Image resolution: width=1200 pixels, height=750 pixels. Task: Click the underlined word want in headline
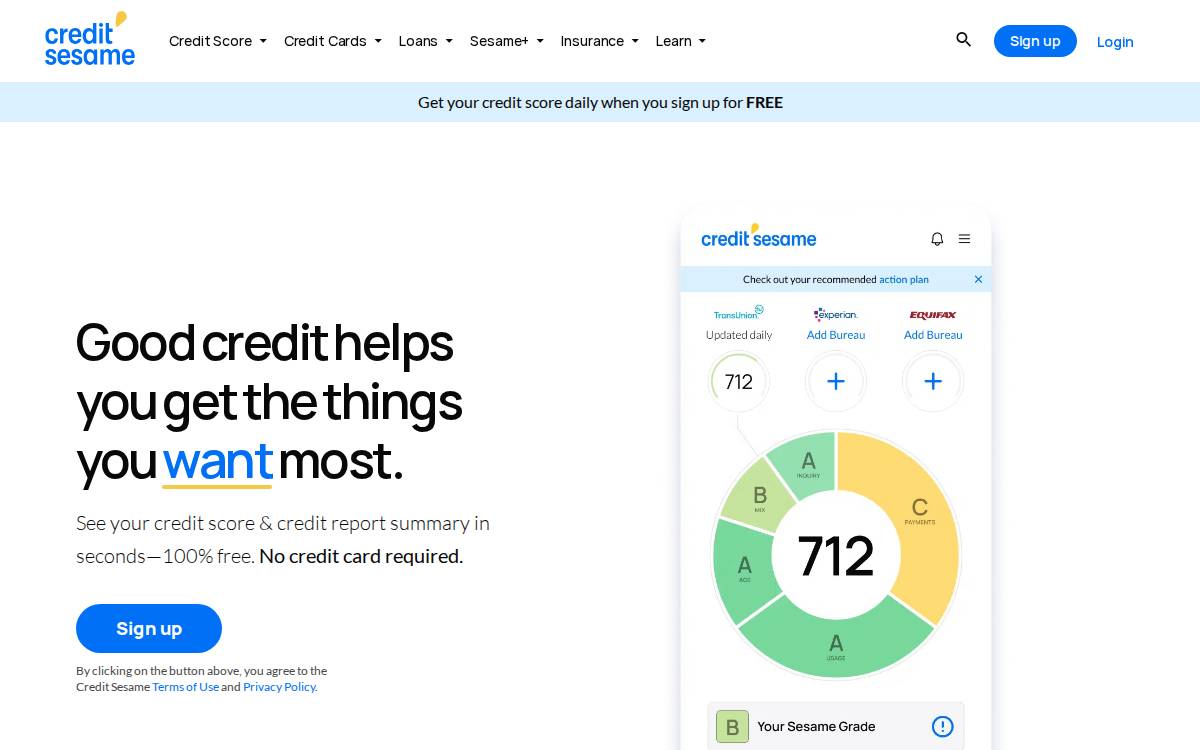pyautogui.click(x=218, y=462)
